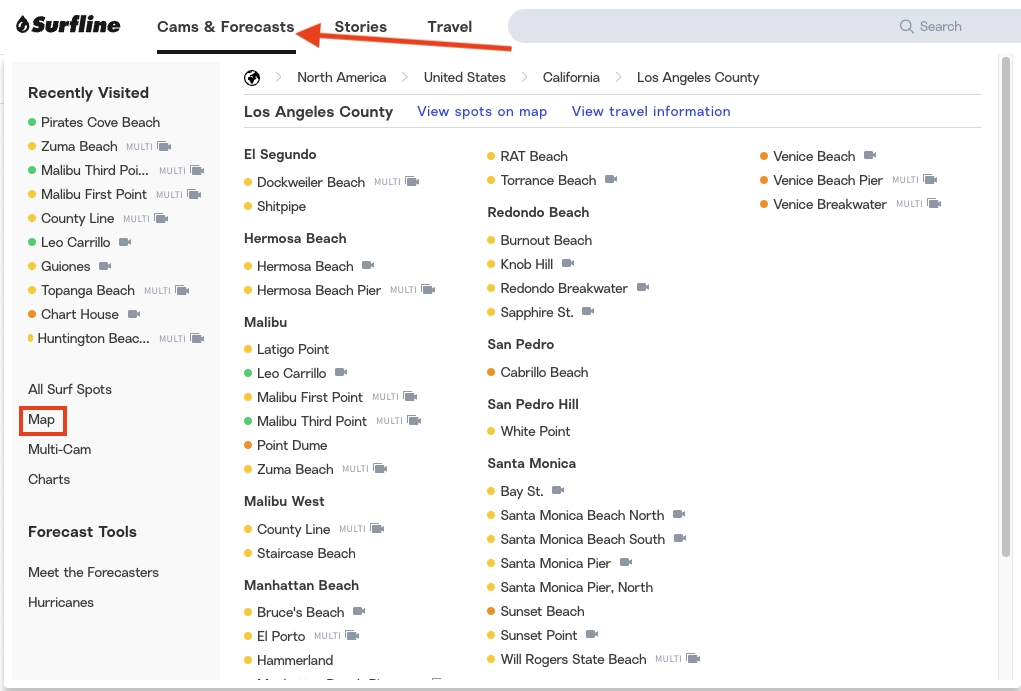Image resolution: width=1021 pixels, height=691 pixels.
Task: Open the Cams & Forecasts tab
Action: click(226, 27)
